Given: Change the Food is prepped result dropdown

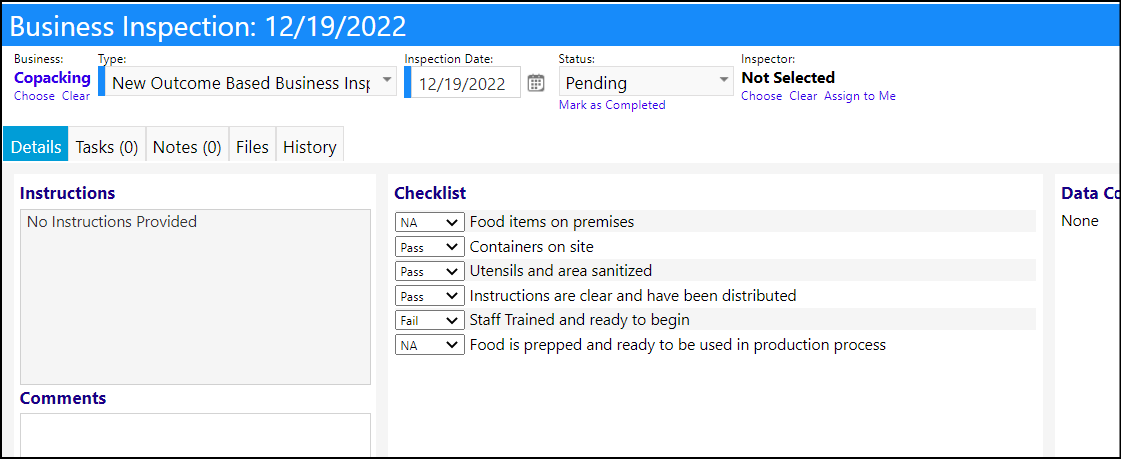Looking at the screenshot, I should coord(429,345).
